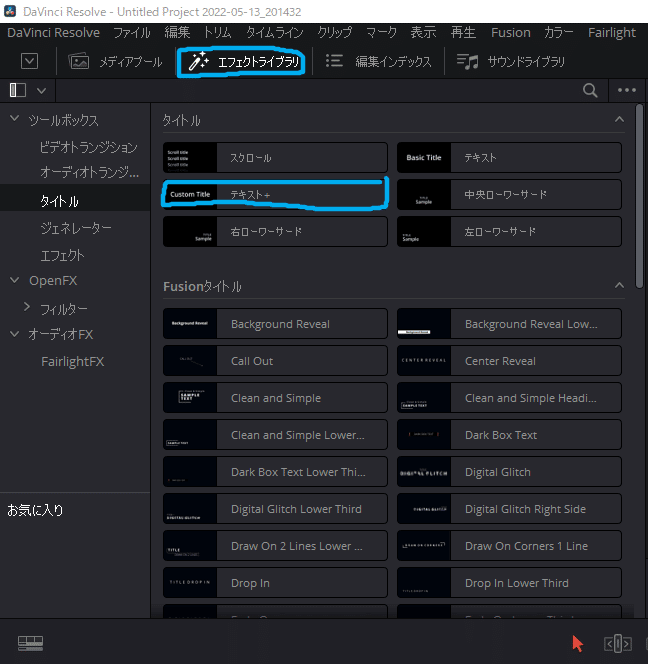648x664 pixels.
Task: Open the トリム menu
Action: click(217, 33)
